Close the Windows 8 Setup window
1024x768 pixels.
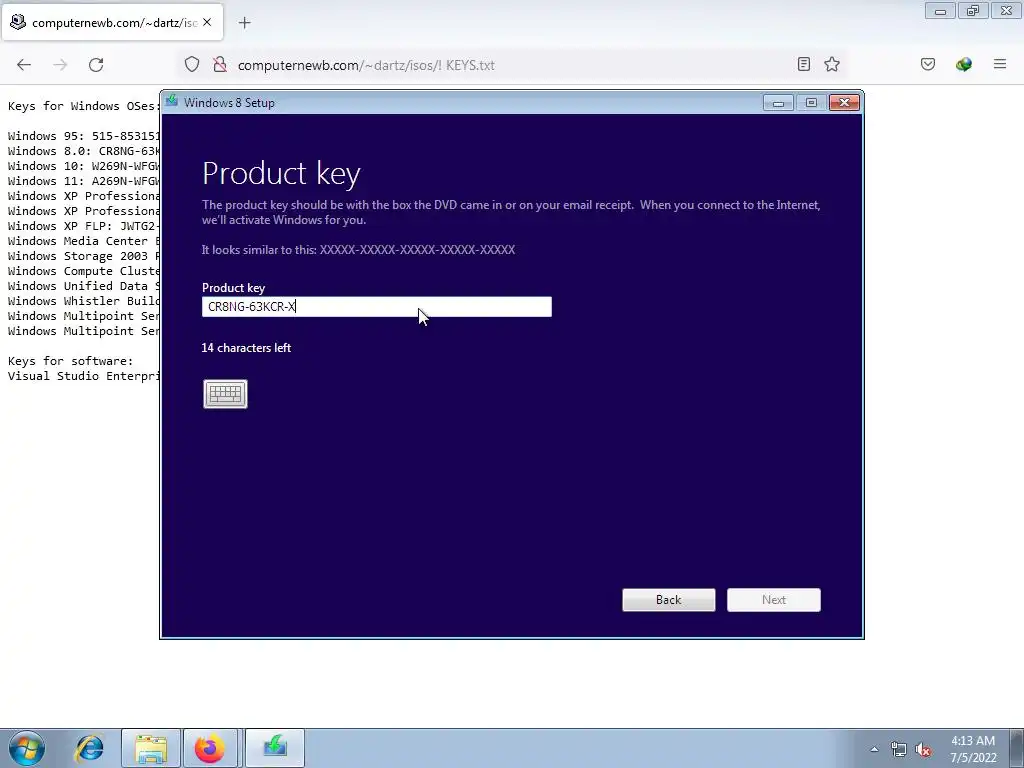tap(844, 103)
